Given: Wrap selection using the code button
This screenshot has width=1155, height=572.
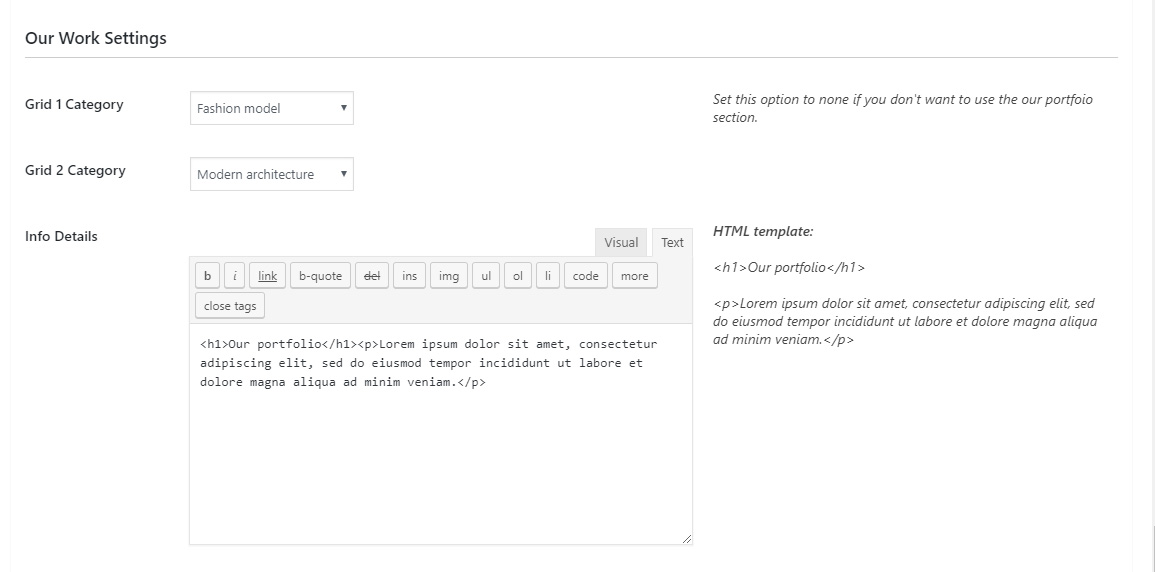Looking at the screenshot, I should pyautogui.click(x=586, y=276).
